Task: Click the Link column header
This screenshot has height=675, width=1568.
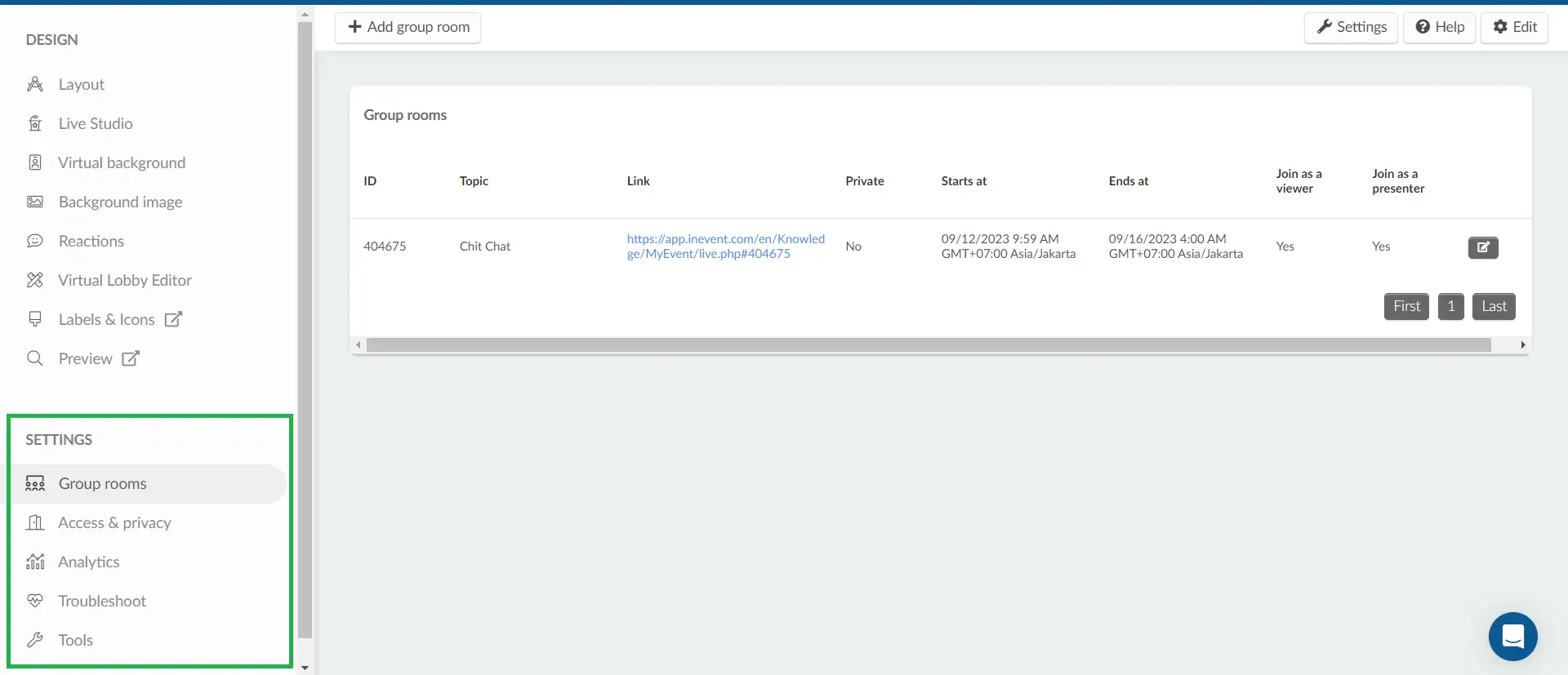Action: (x=639, y=181)
